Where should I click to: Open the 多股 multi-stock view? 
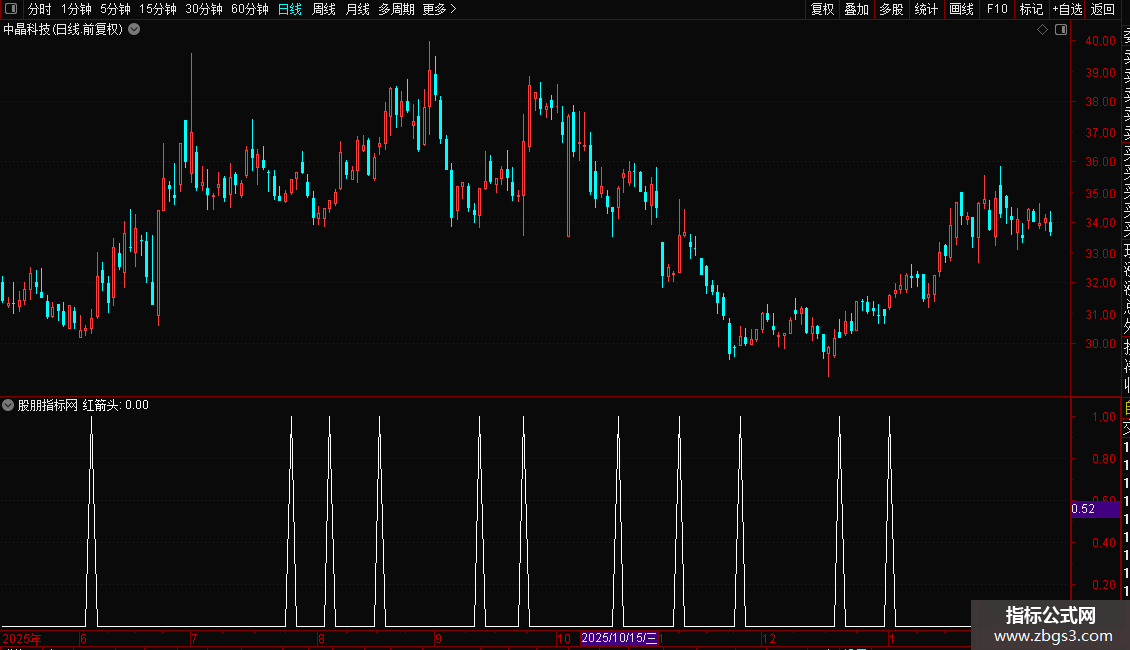[891, 9]
